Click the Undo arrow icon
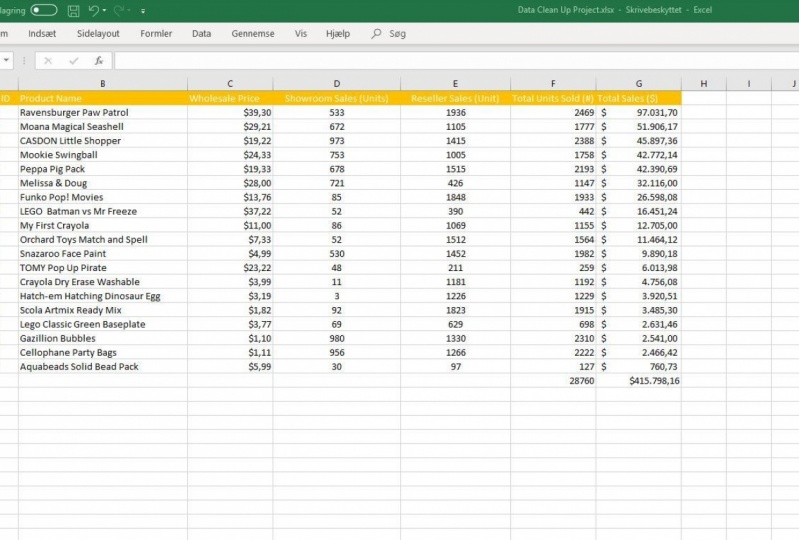 click(x=93, y=10)
